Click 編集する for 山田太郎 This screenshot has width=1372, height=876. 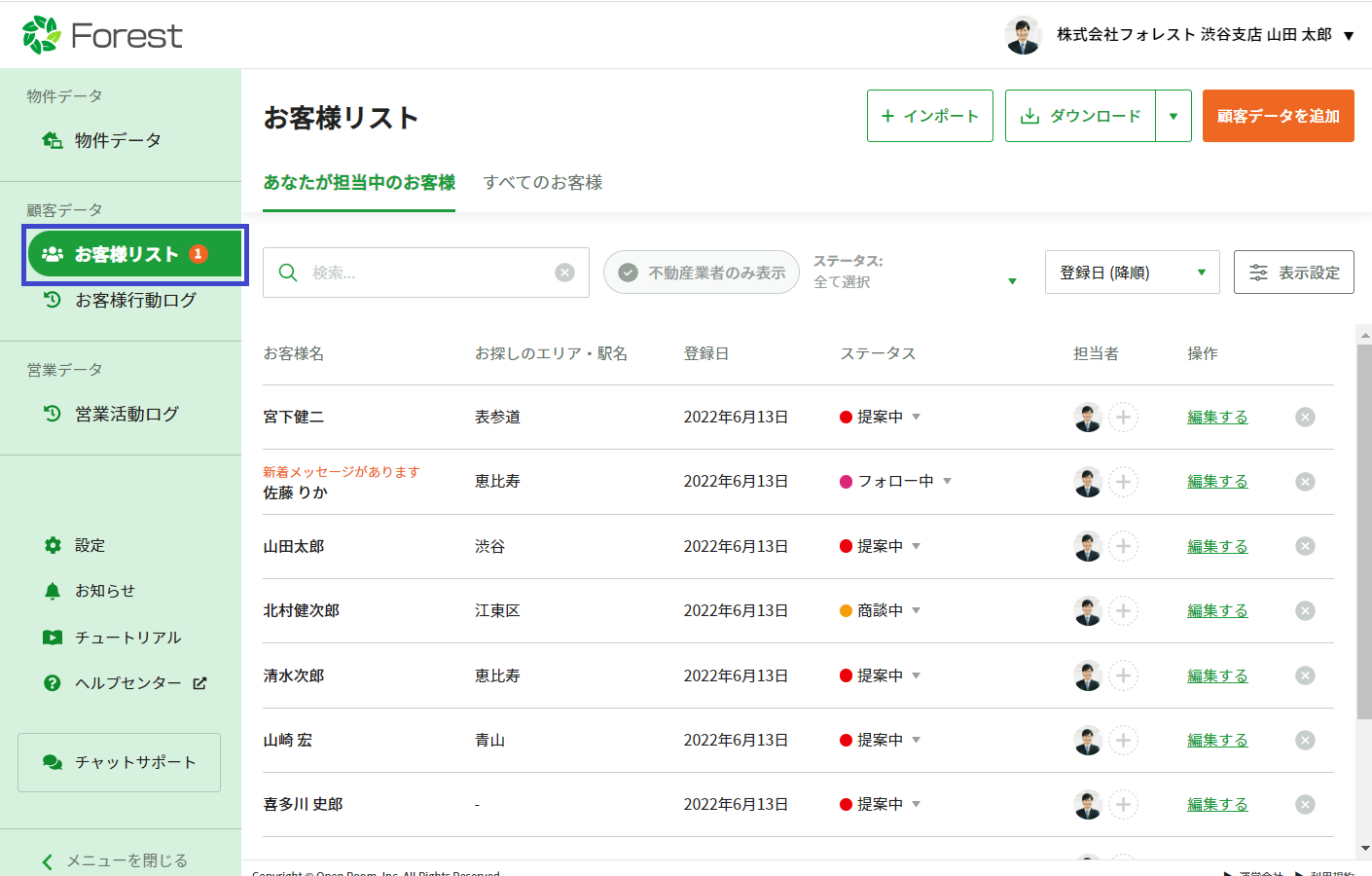1216,546
